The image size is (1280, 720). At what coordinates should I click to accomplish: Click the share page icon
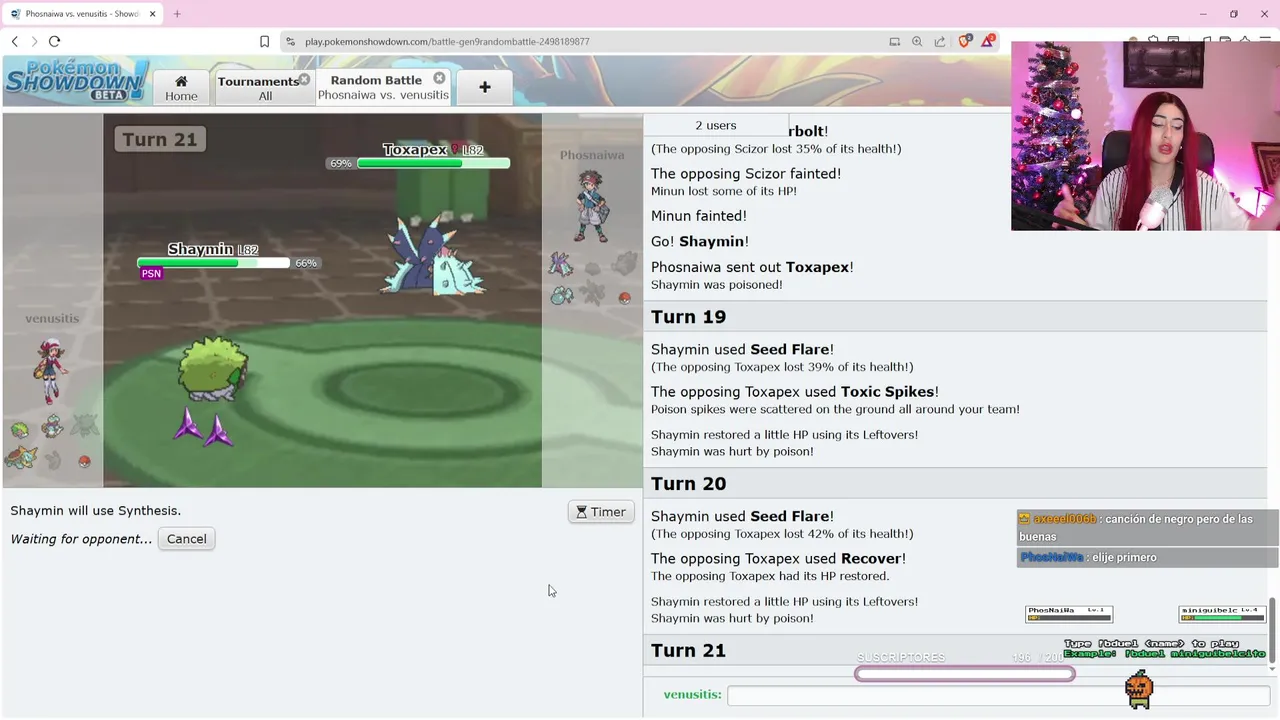[x=940, y=42]
